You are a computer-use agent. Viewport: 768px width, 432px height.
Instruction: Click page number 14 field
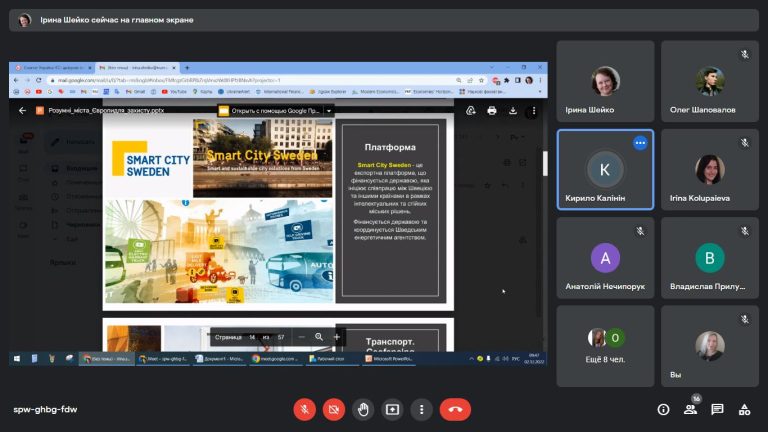252,337
